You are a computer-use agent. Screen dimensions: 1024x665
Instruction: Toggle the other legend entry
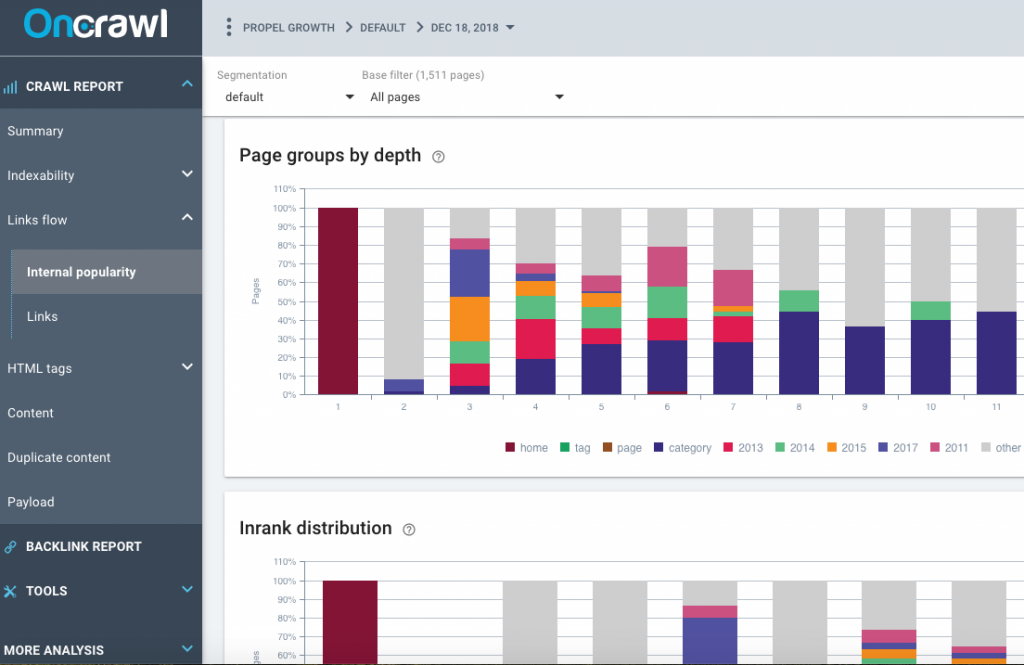point(1001,447)
